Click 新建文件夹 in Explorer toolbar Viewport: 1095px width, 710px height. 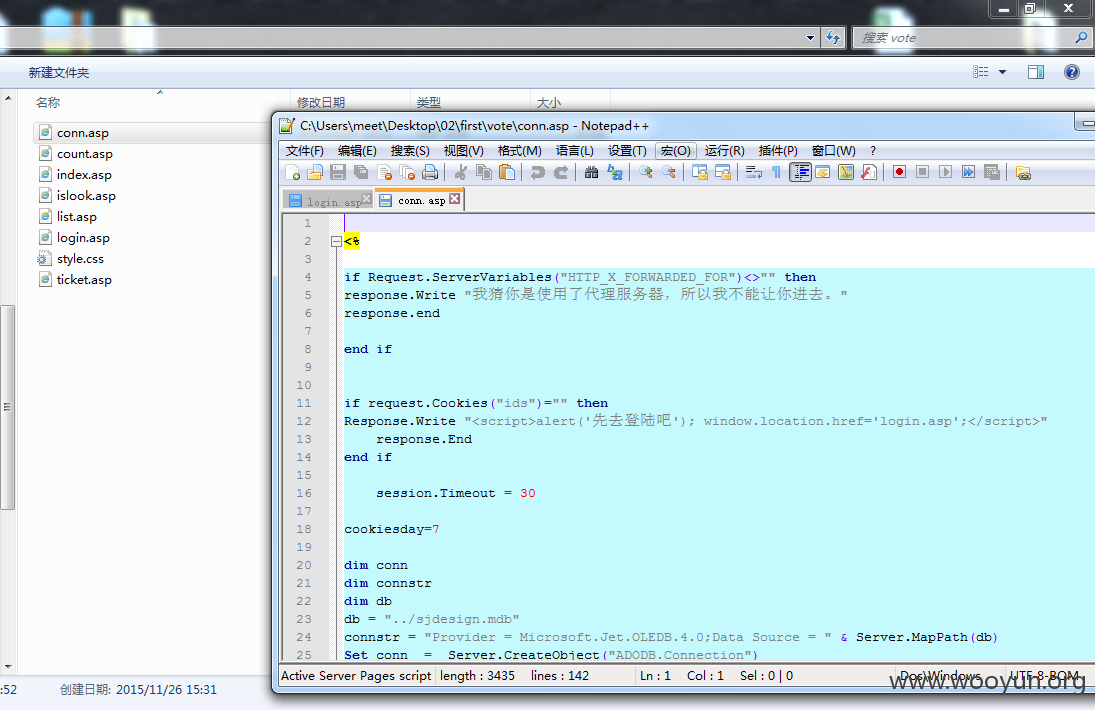(59, 73)
